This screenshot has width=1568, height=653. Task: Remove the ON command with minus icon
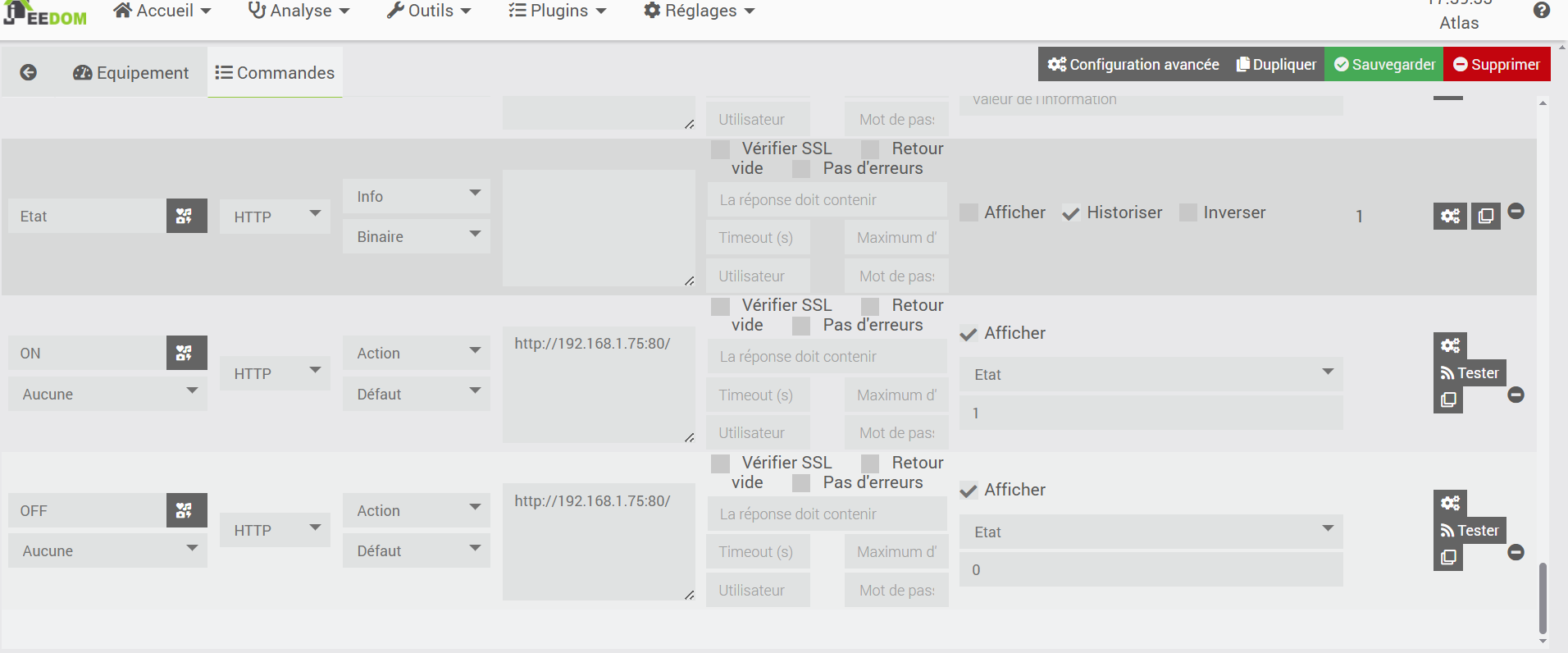click(1516, 395)
